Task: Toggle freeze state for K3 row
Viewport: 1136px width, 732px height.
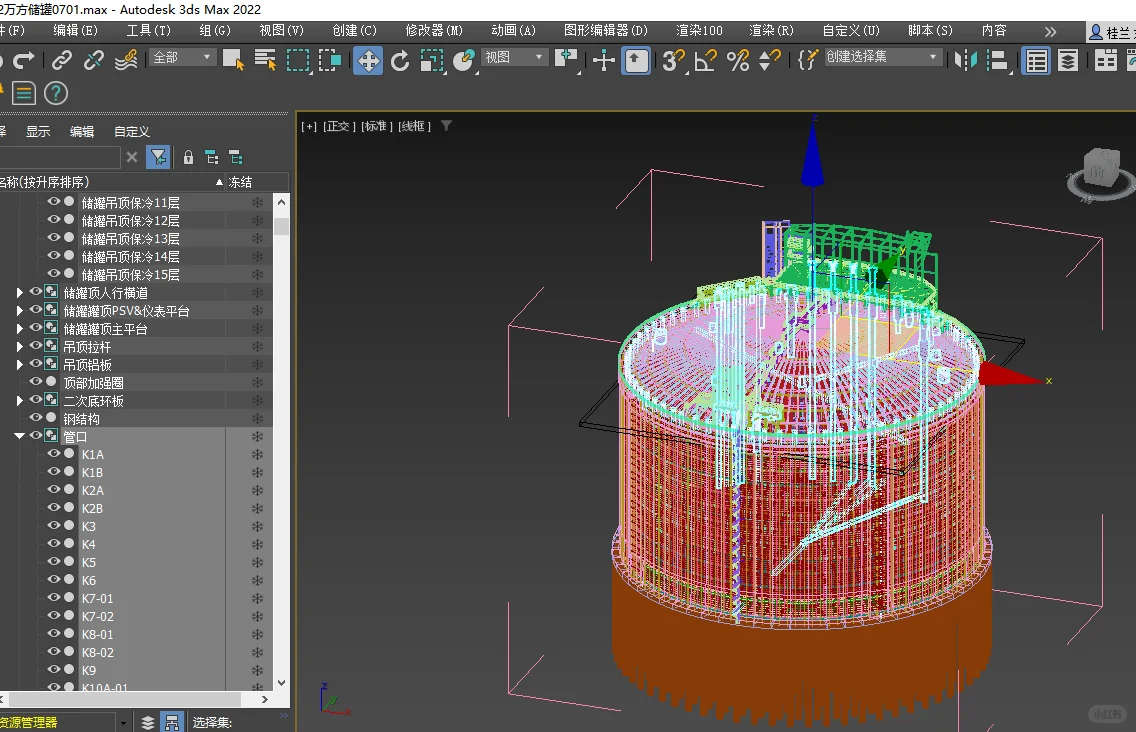Action: (x=257, y=526)
